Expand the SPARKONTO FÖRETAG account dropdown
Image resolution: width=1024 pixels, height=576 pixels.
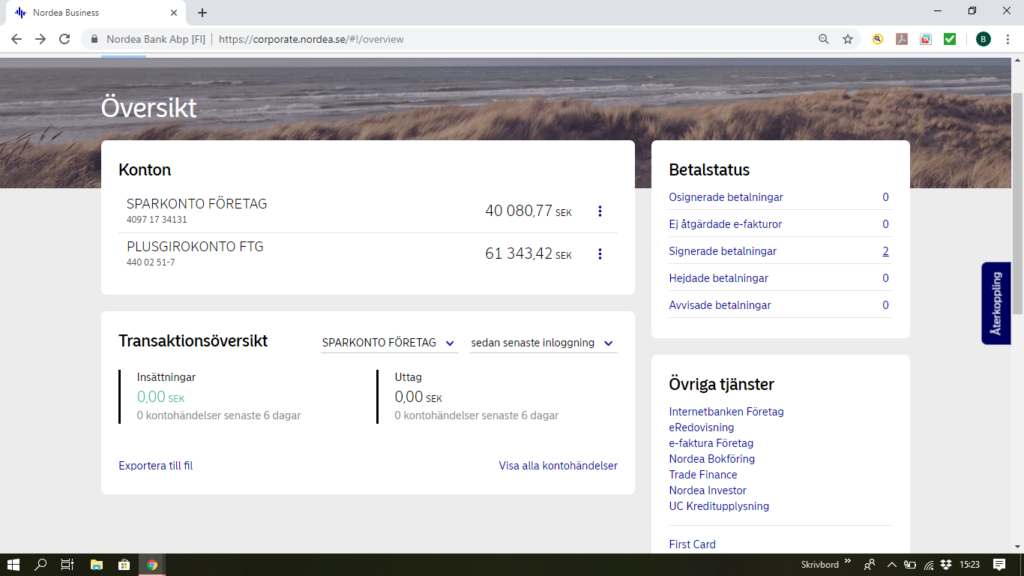click(389, 343)
